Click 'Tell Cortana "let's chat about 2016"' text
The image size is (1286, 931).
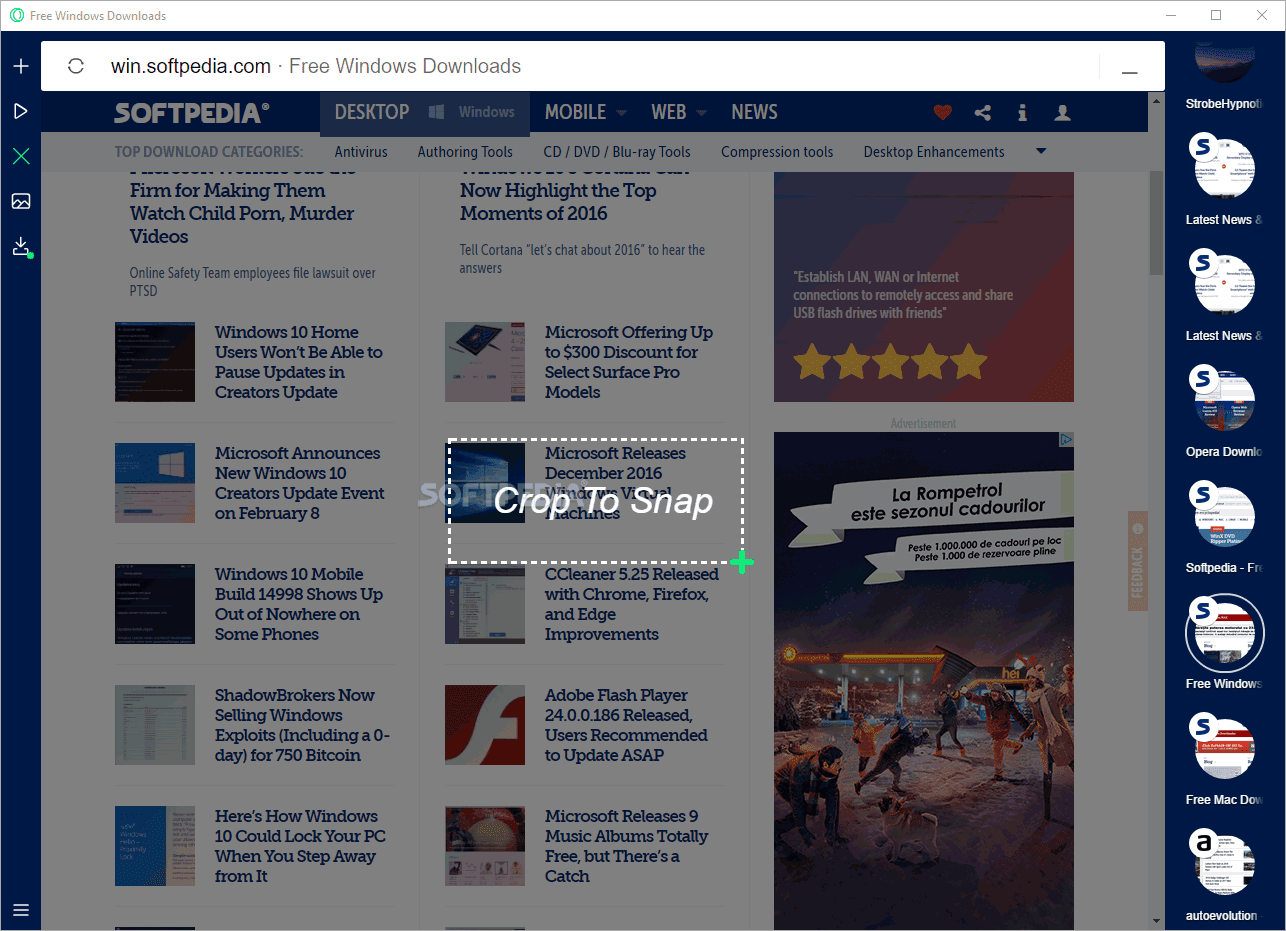pyautogui.click(x=582, y=259)
